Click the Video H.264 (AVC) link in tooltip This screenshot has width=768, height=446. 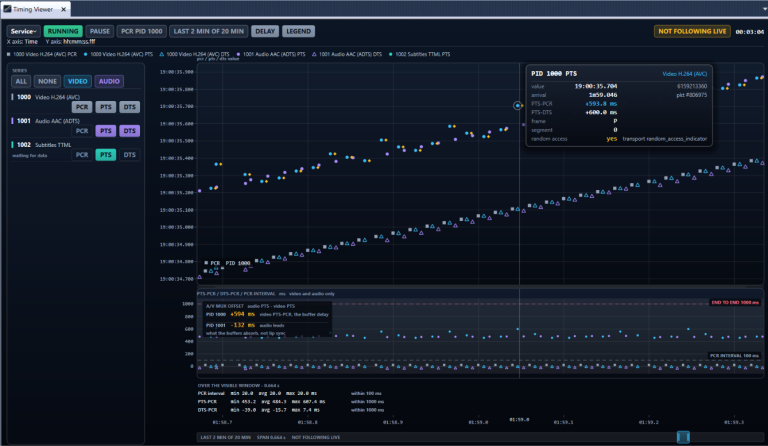[685, 74]
